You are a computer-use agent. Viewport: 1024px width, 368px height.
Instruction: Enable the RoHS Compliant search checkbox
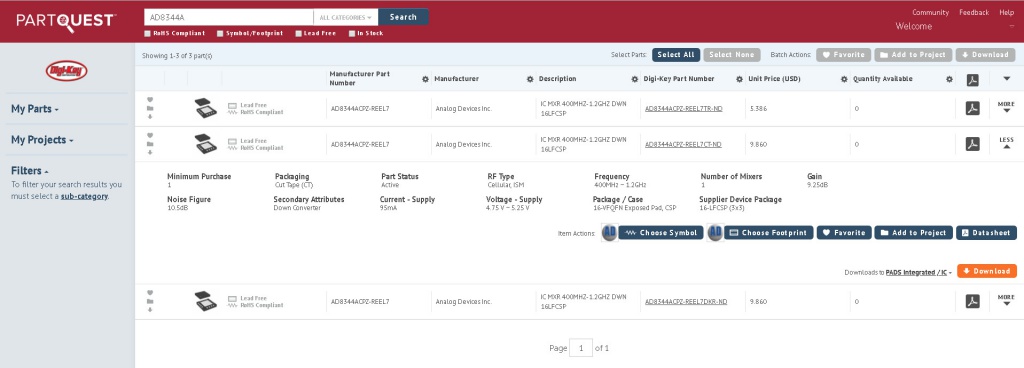tap(148, 33)
